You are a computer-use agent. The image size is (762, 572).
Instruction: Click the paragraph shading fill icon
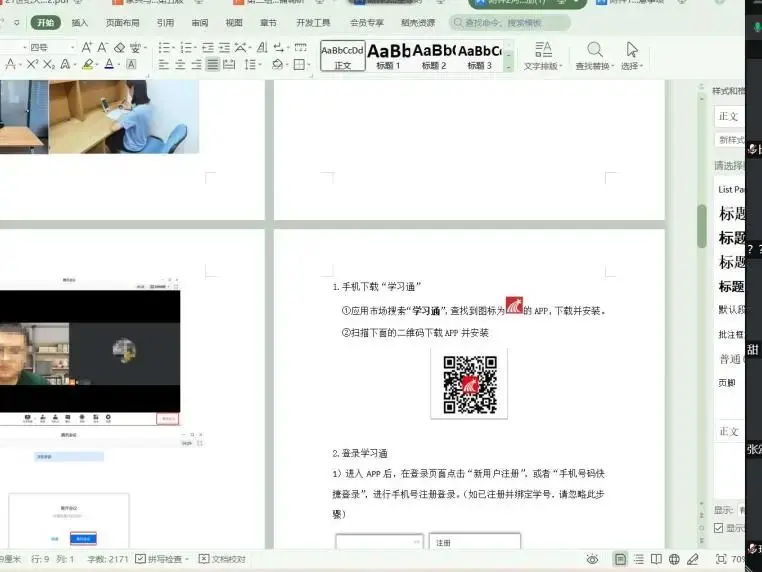pyautogui.click(x=277, y=64)
